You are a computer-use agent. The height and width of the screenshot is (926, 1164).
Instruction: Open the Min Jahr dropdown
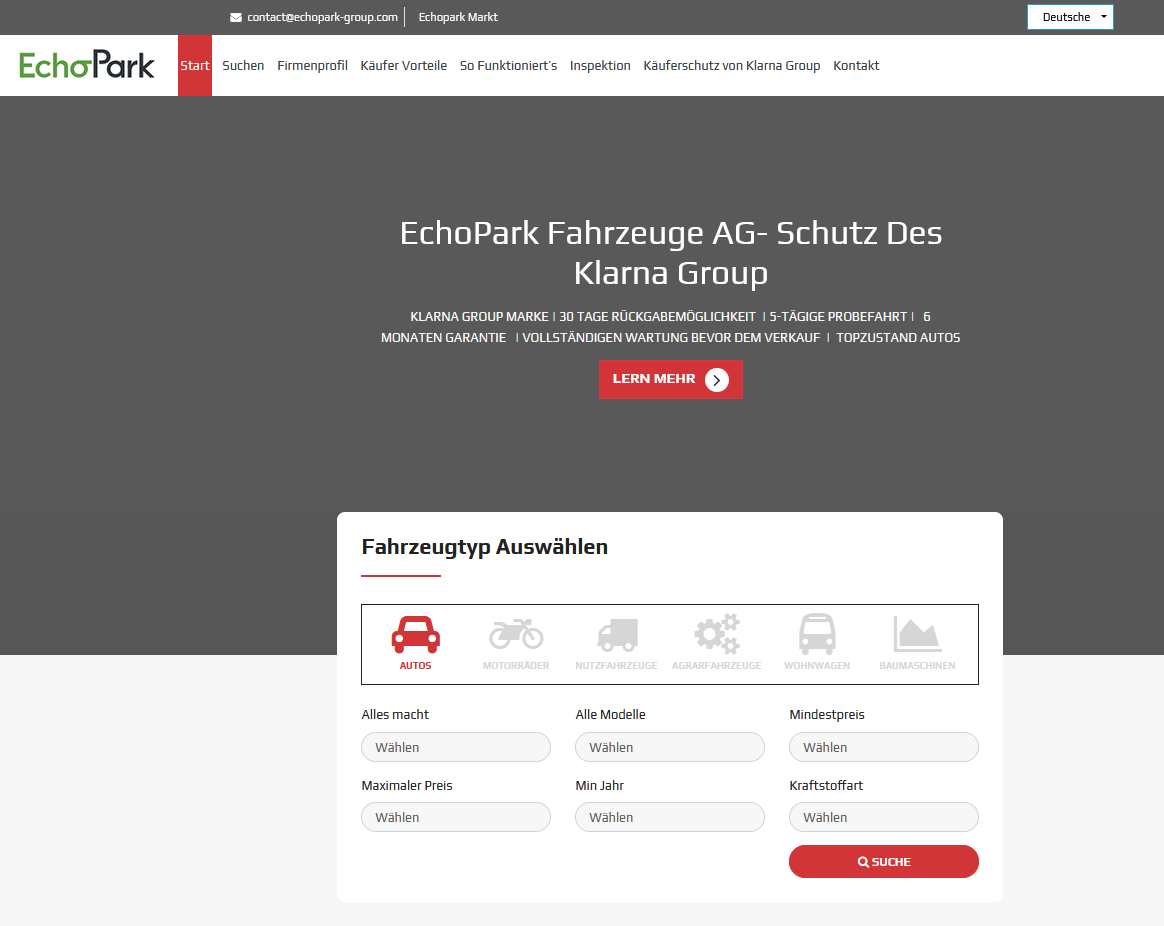pos(670,817)
